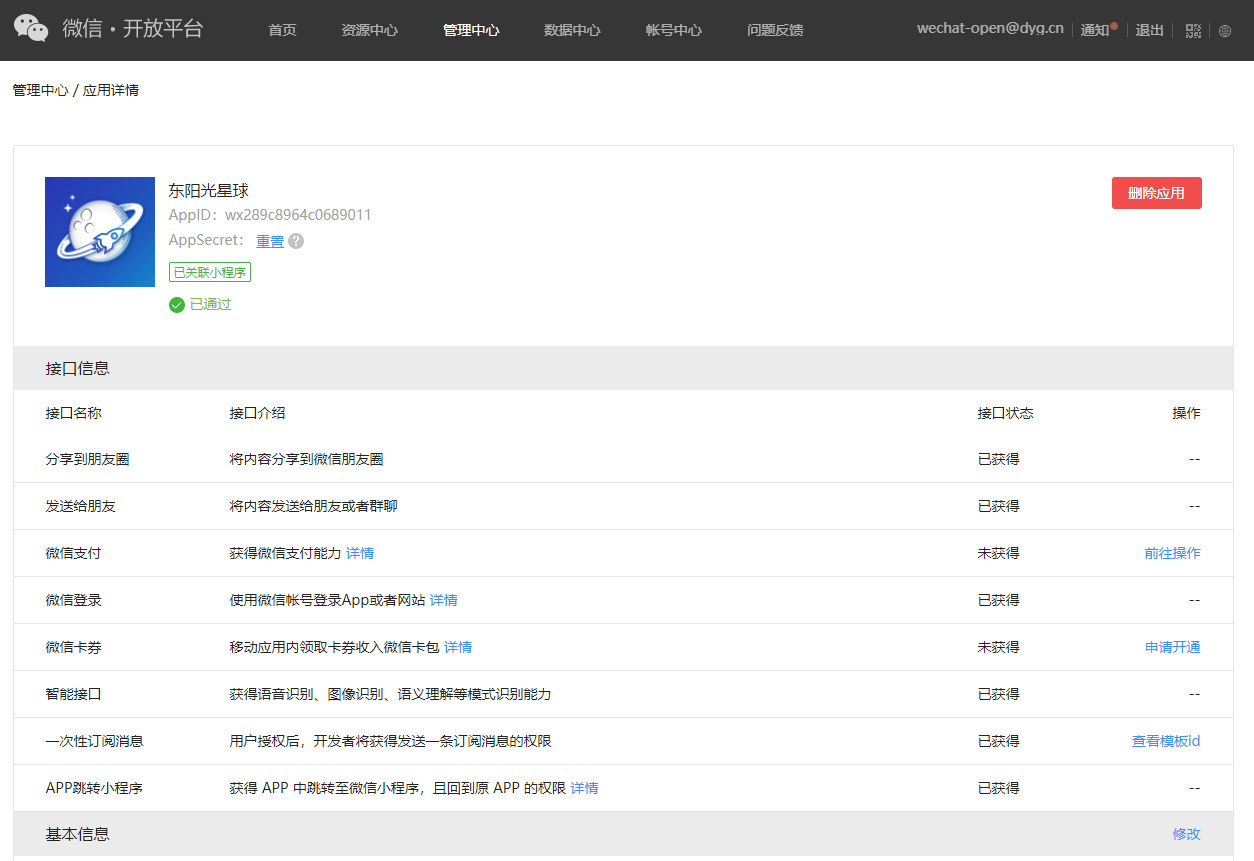The image size is (1254, 861).
Task: Click the 东阳光星球 app icon thumbnail
Action: click(x=100, y=232)
